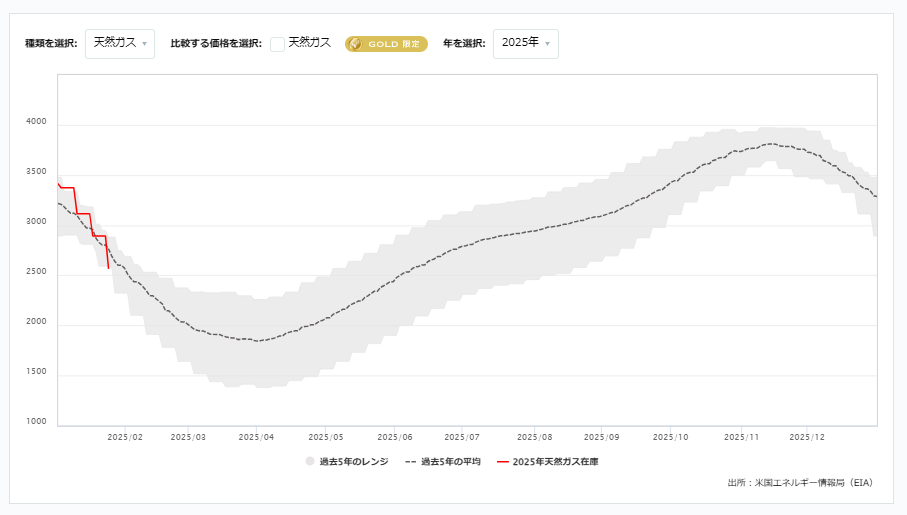Click the 2025/10 axis label
This screenshot has width=907, height=515.
coord(671,437)
